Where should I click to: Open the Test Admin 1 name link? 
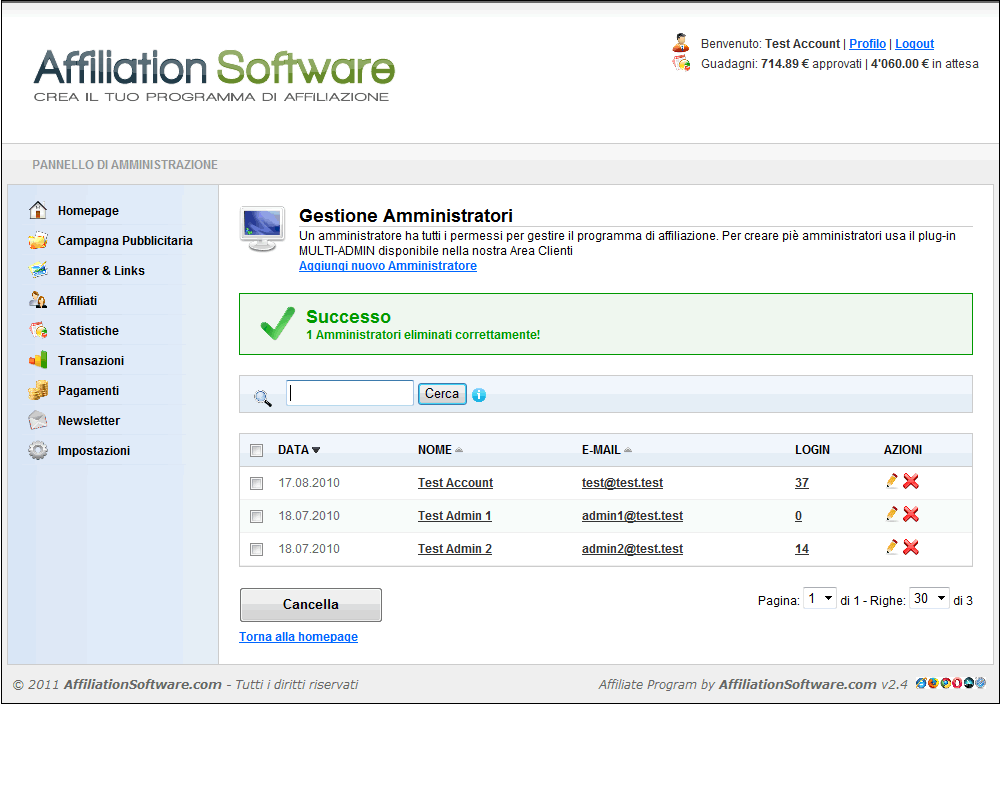pyautogui.click(x=455, y=515)
